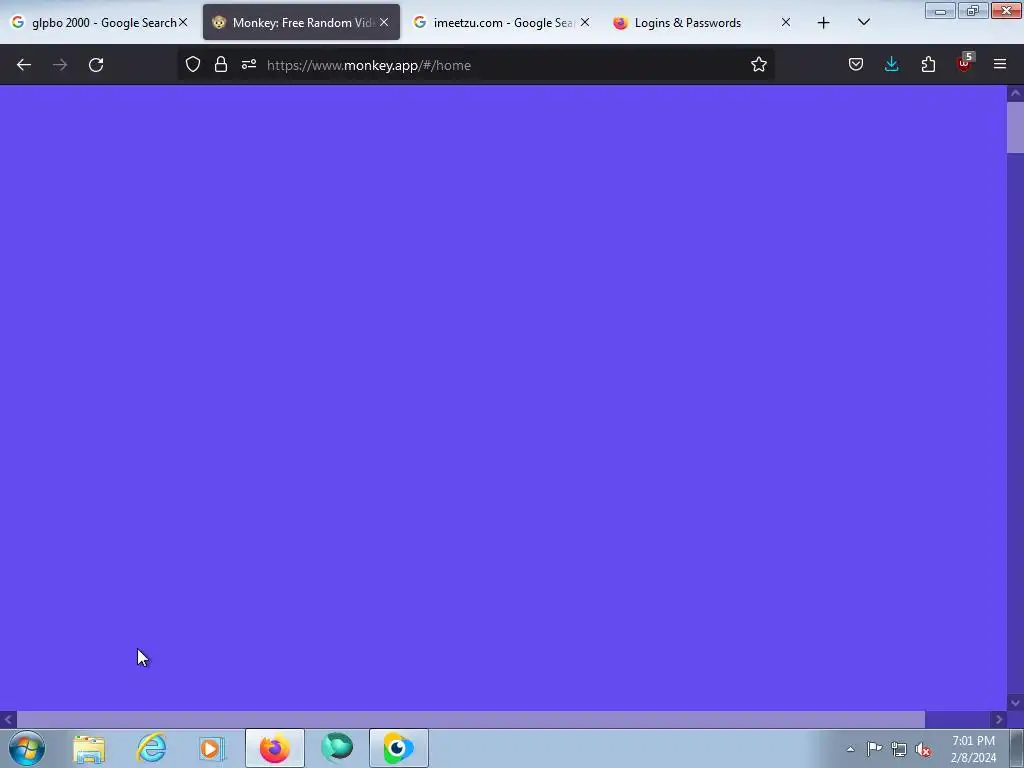This screenshot has width=1024, height=768.
Task: Go back to the previous page
Action: [24, 65]
